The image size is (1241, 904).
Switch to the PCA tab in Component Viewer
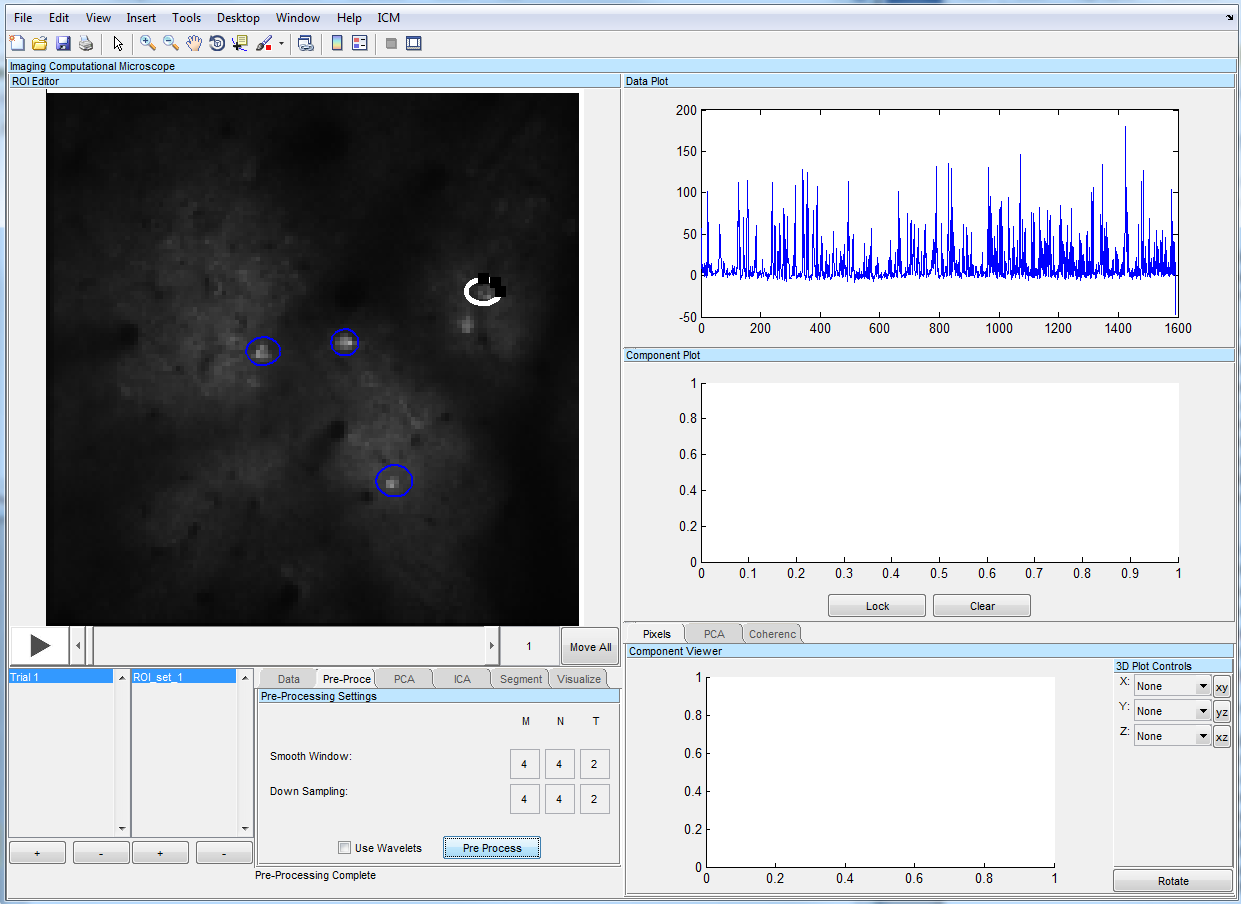[x=714, y=634]
